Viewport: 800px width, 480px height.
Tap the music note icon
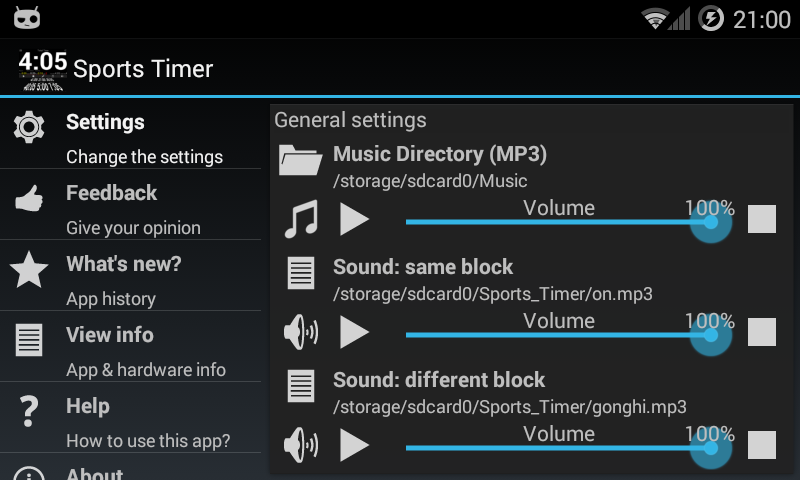point(302,219)
